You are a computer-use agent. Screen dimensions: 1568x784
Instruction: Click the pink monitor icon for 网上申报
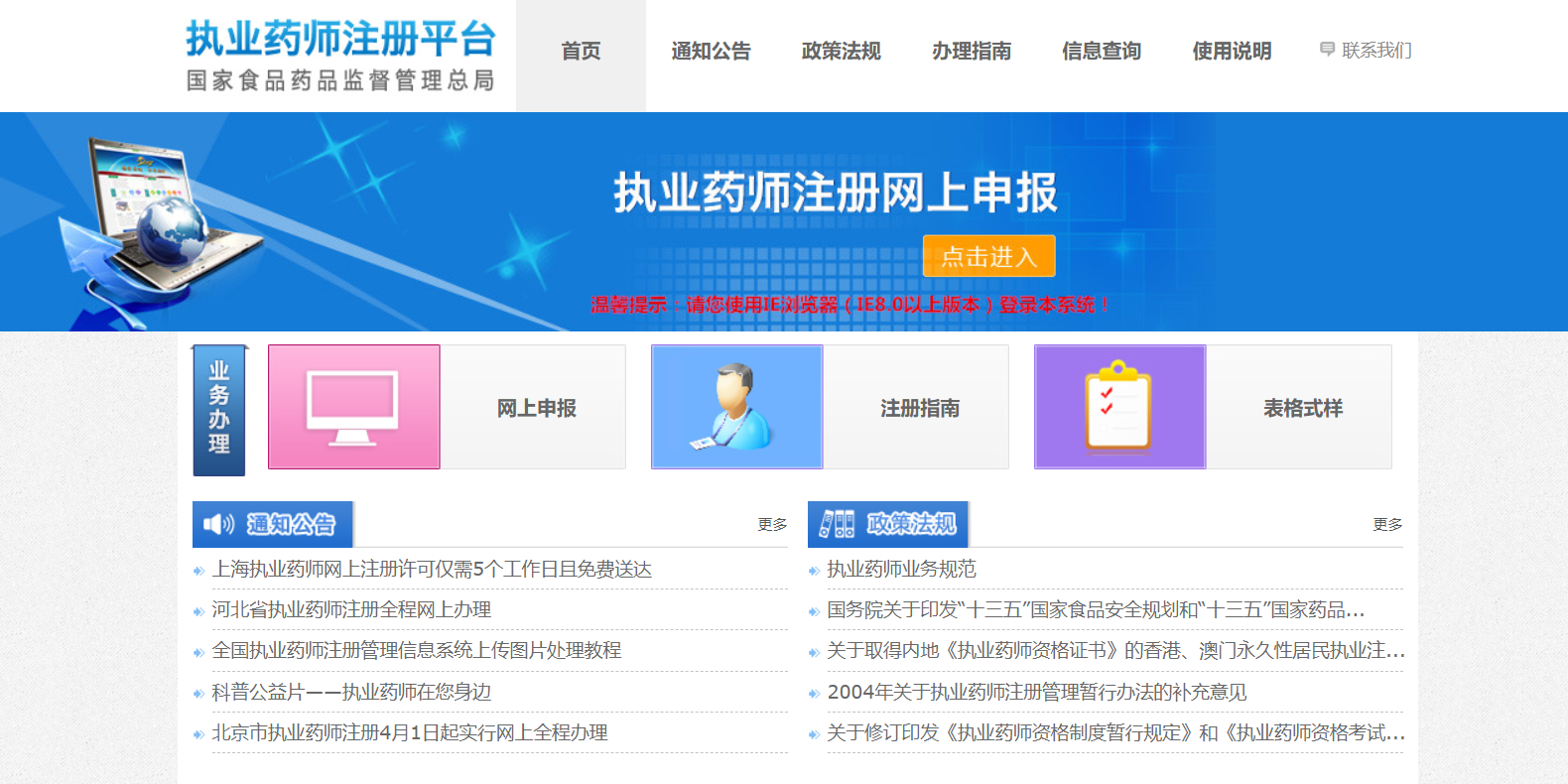click(x=354, y=407)
